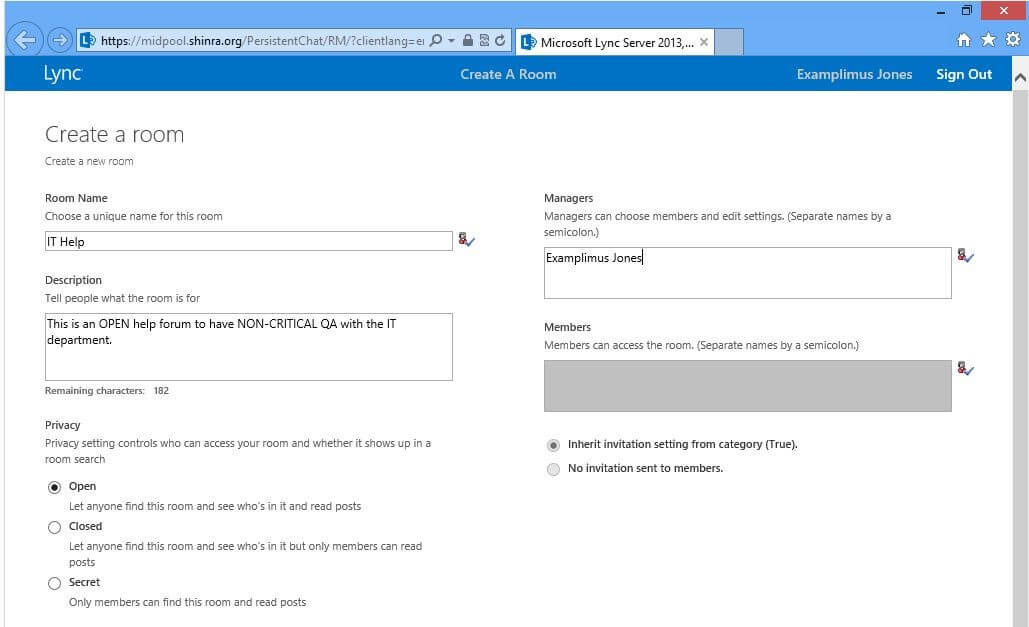Click the Description text area
Image resolution: width=1029 pixels, height=627 pixels.
[249, 347]
